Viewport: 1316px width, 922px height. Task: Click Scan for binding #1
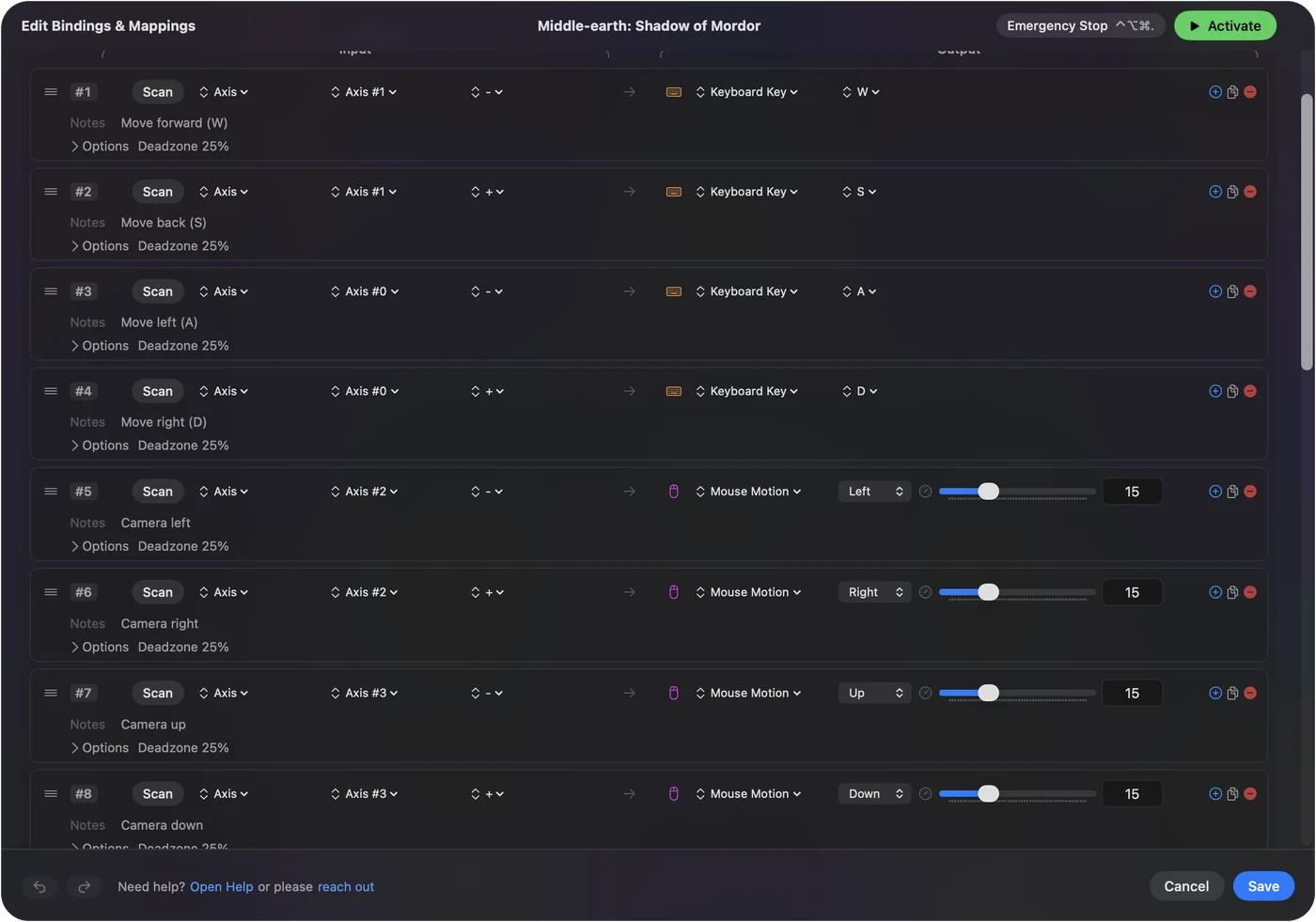pyautogui.click(x=158, y=92)
